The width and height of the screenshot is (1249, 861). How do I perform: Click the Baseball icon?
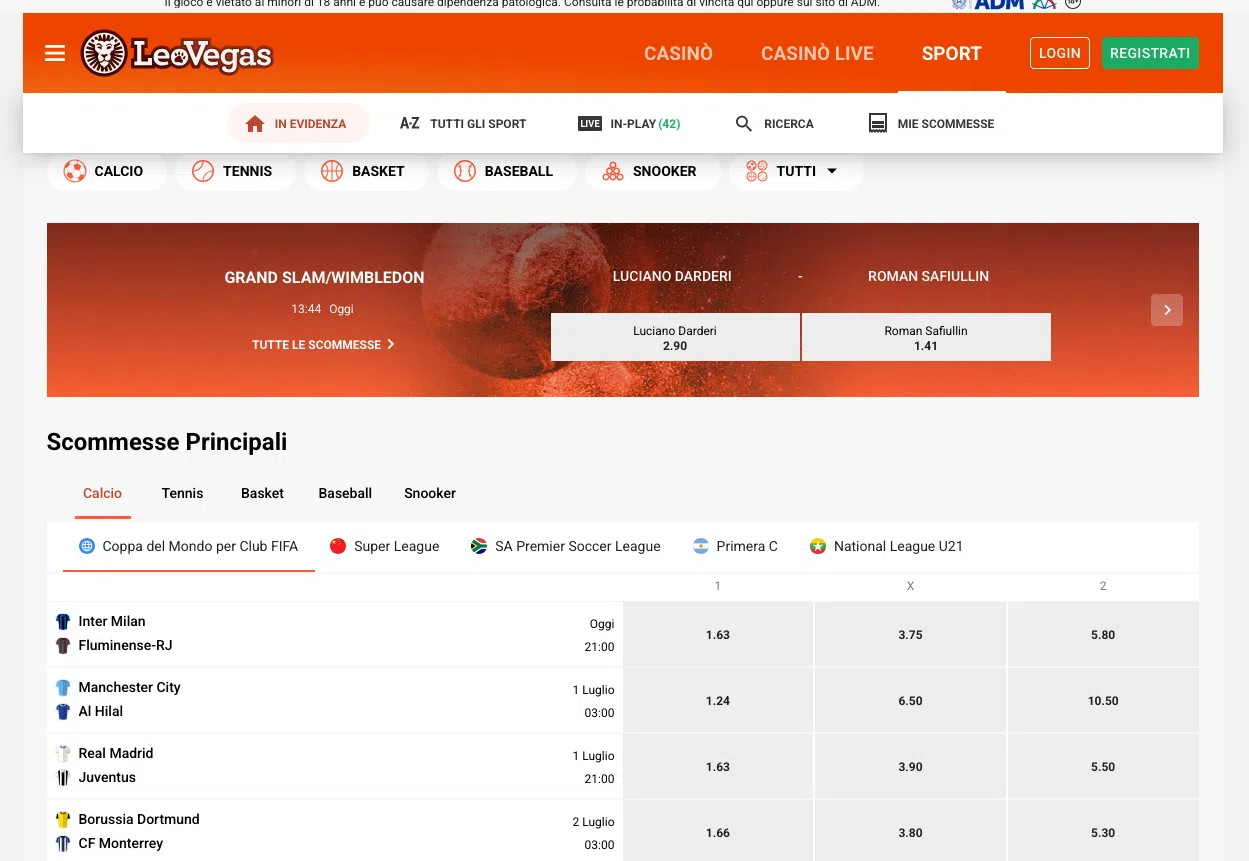tap(465, 171)
